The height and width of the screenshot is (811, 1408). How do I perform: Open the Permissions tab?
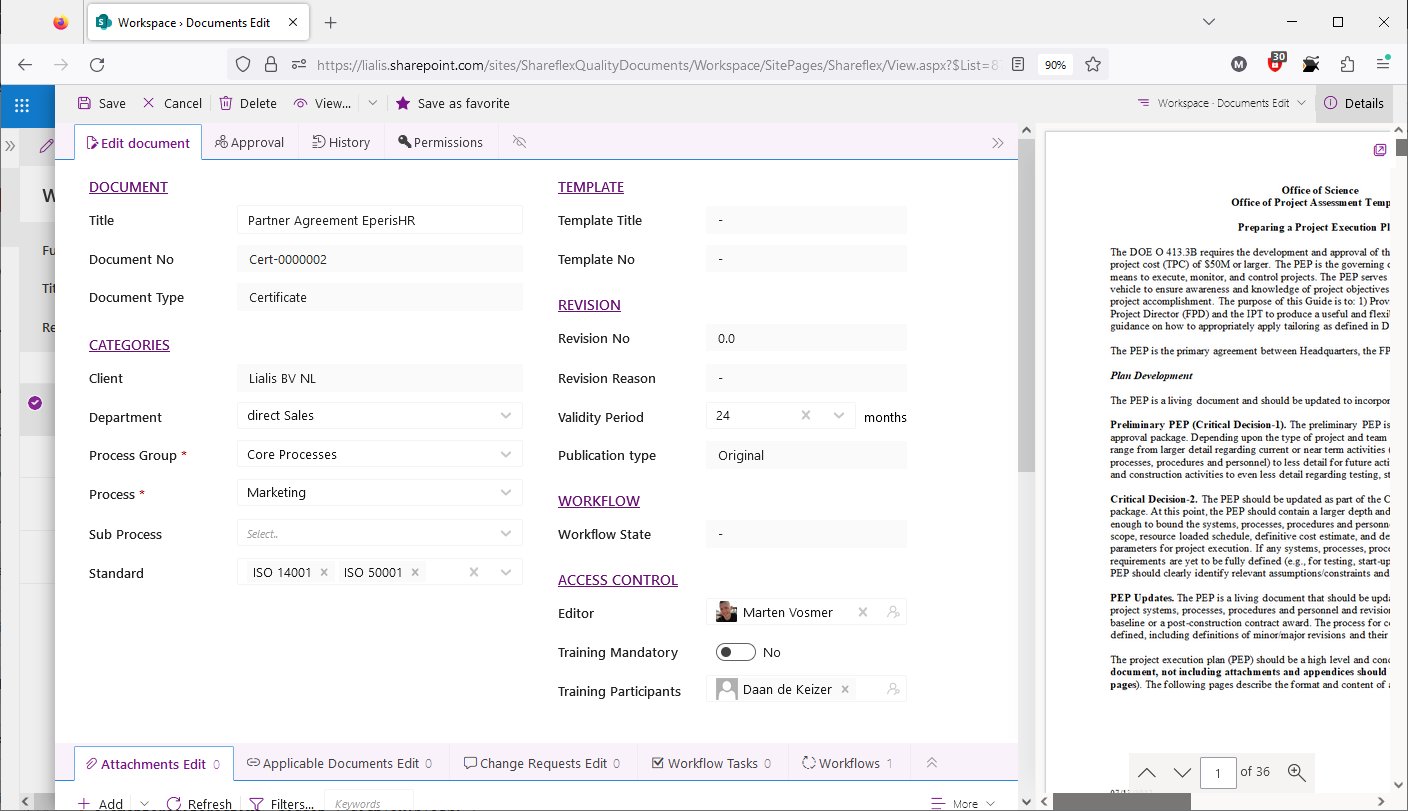pyautogui.click(x=440, y=142)
